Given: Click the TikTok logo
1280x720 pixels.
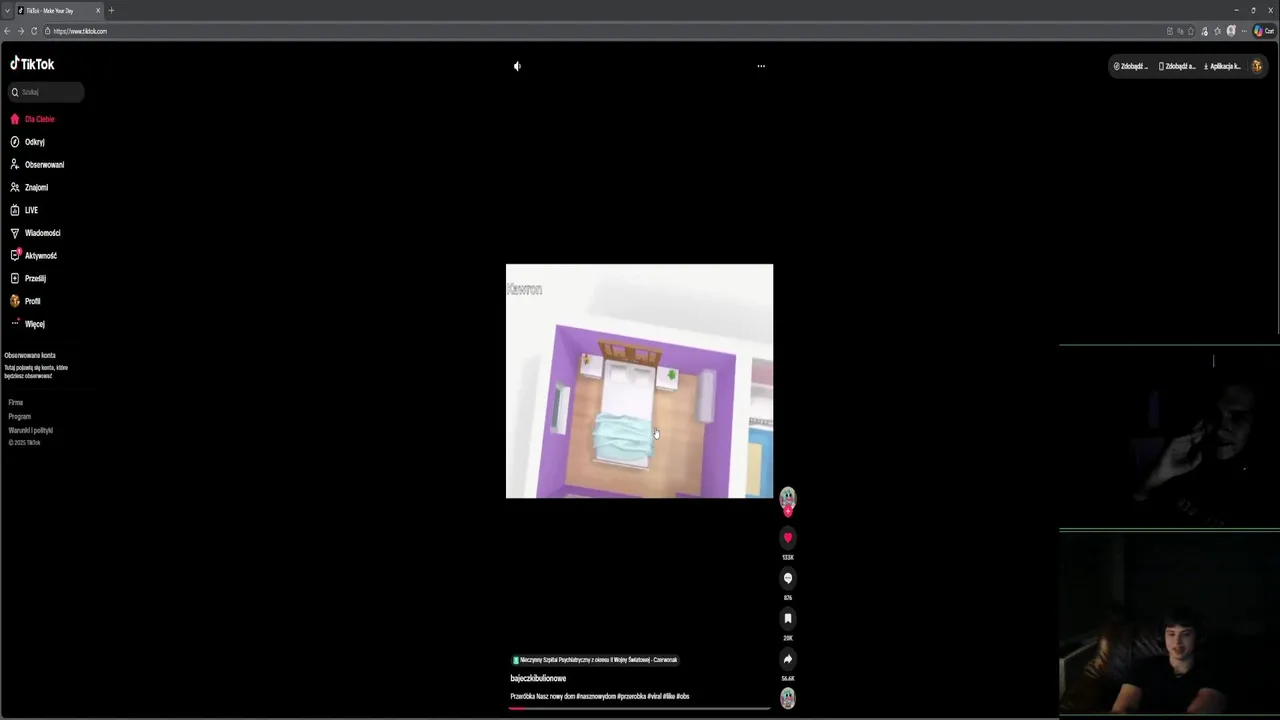Looking at the screenshot, I should coord(32,64).
